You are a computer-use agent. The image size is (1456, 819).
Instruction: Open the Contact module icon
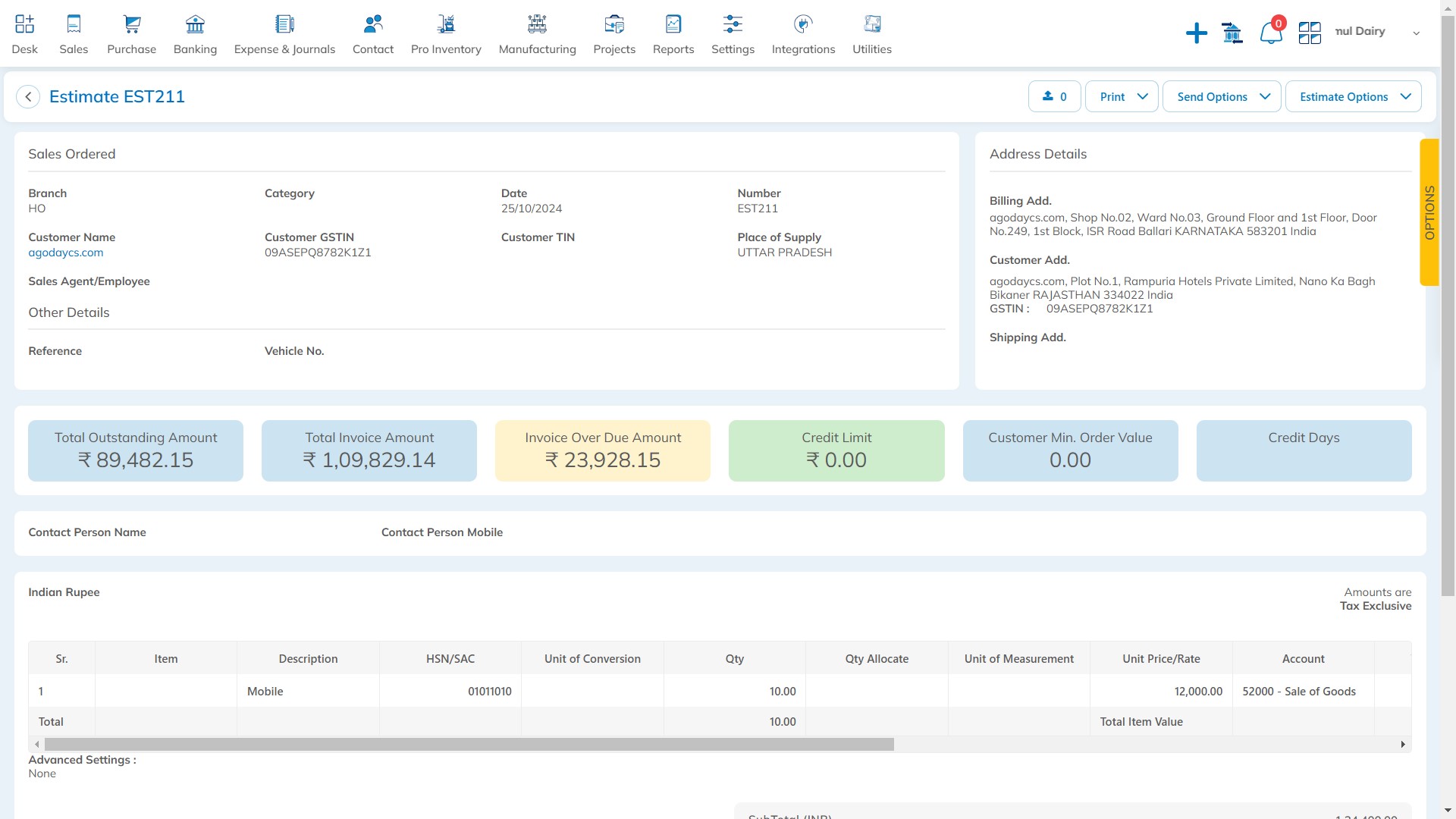pos(373,24)
